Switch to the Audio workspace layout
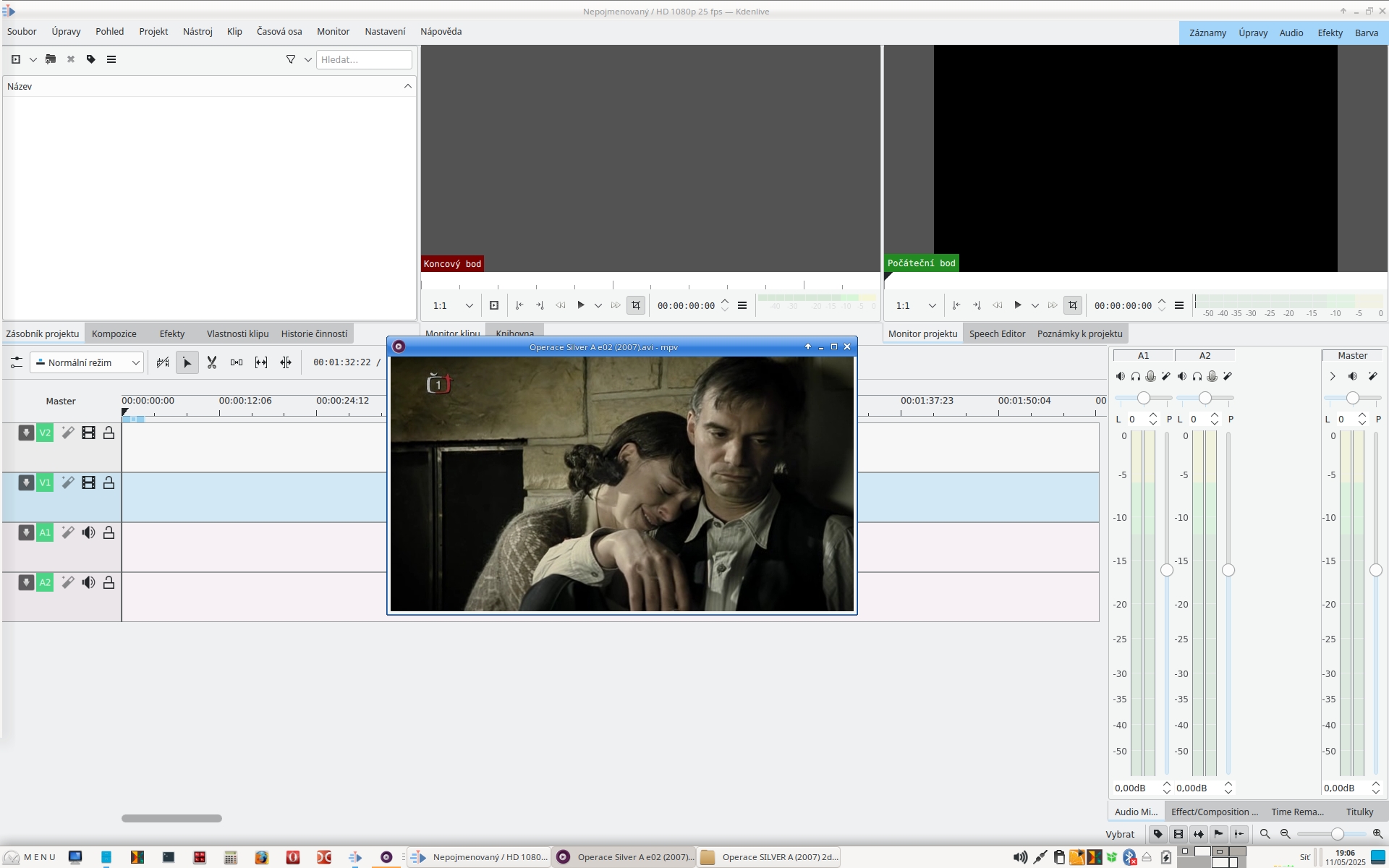 [x=1291, y=33]
